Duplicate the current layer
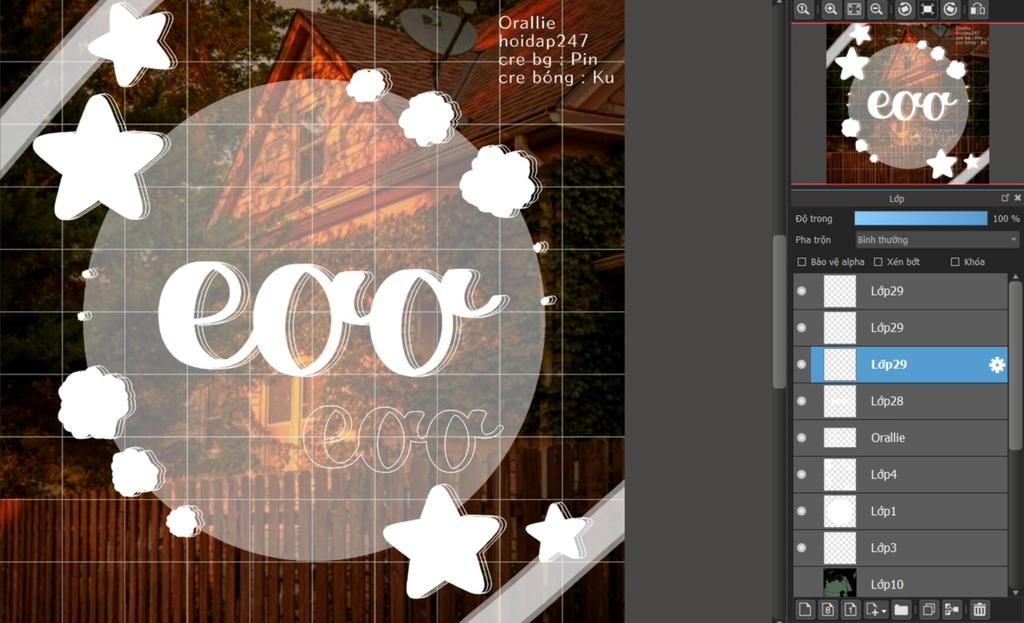The width and height of the screenshot is (1024, 623). tap(928, 610)
